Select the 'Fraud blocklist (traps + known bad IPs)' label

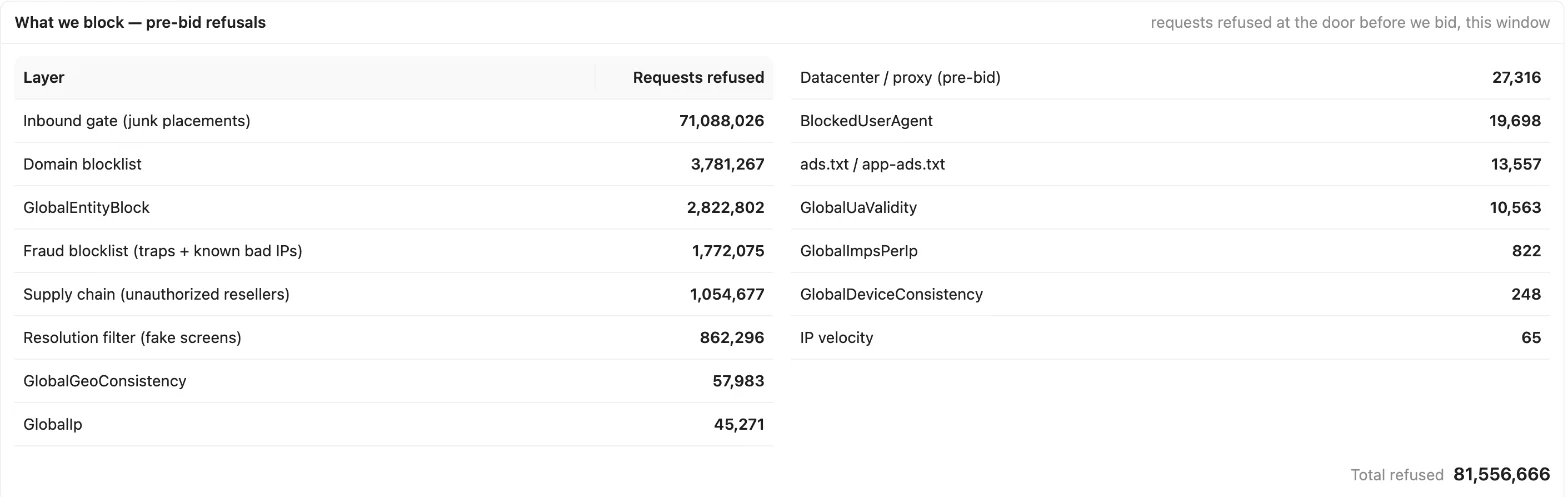click(x=163, y=251)
